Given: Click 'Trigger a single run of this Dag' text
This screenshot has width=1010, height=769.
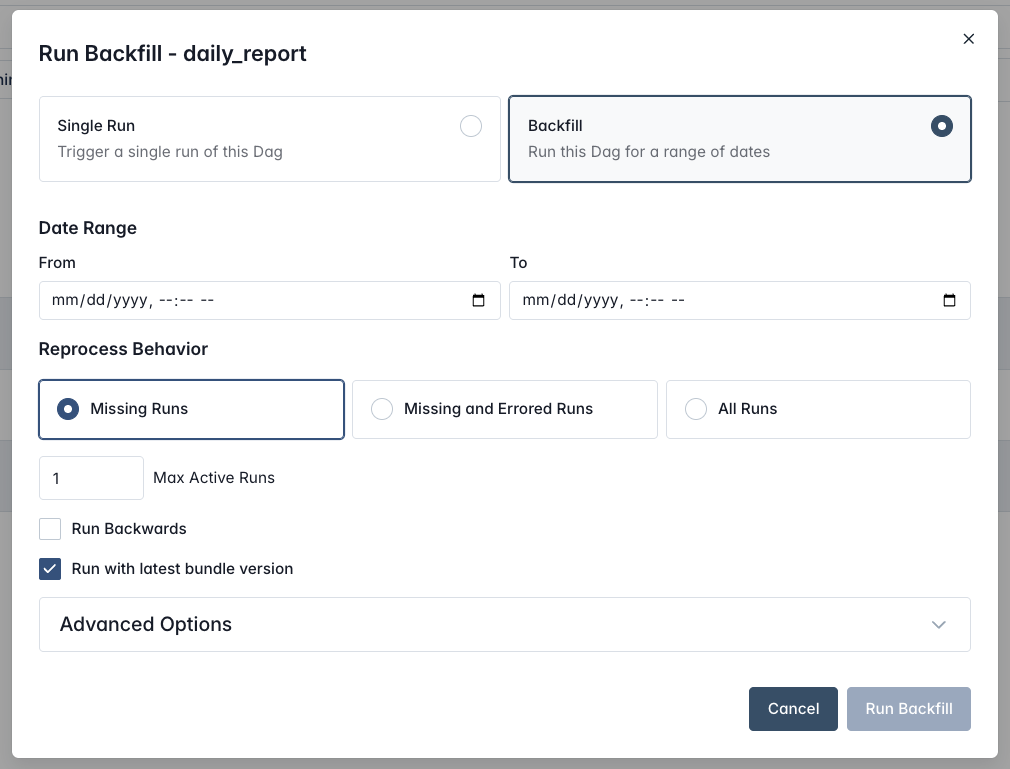Looking at the screenshot, I should (170, 152).
